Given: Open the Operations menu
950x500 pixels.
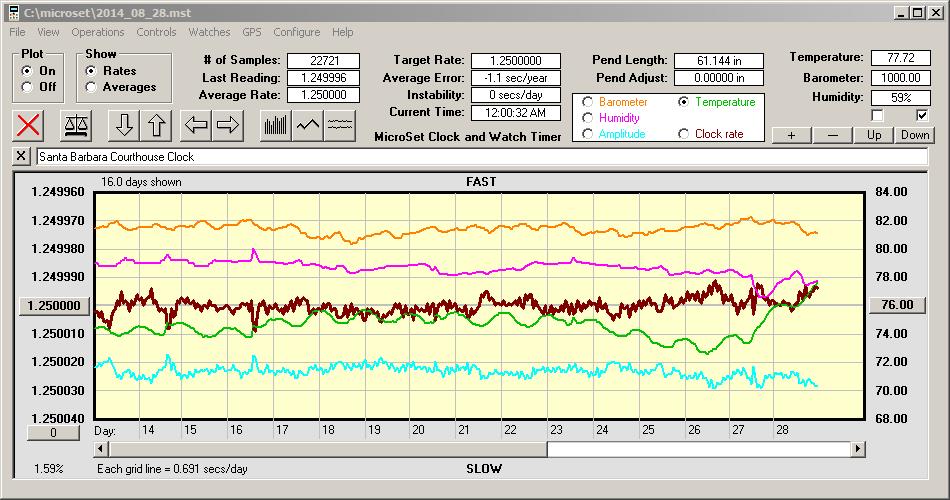Looking at the screenshot, I should 98,32.
